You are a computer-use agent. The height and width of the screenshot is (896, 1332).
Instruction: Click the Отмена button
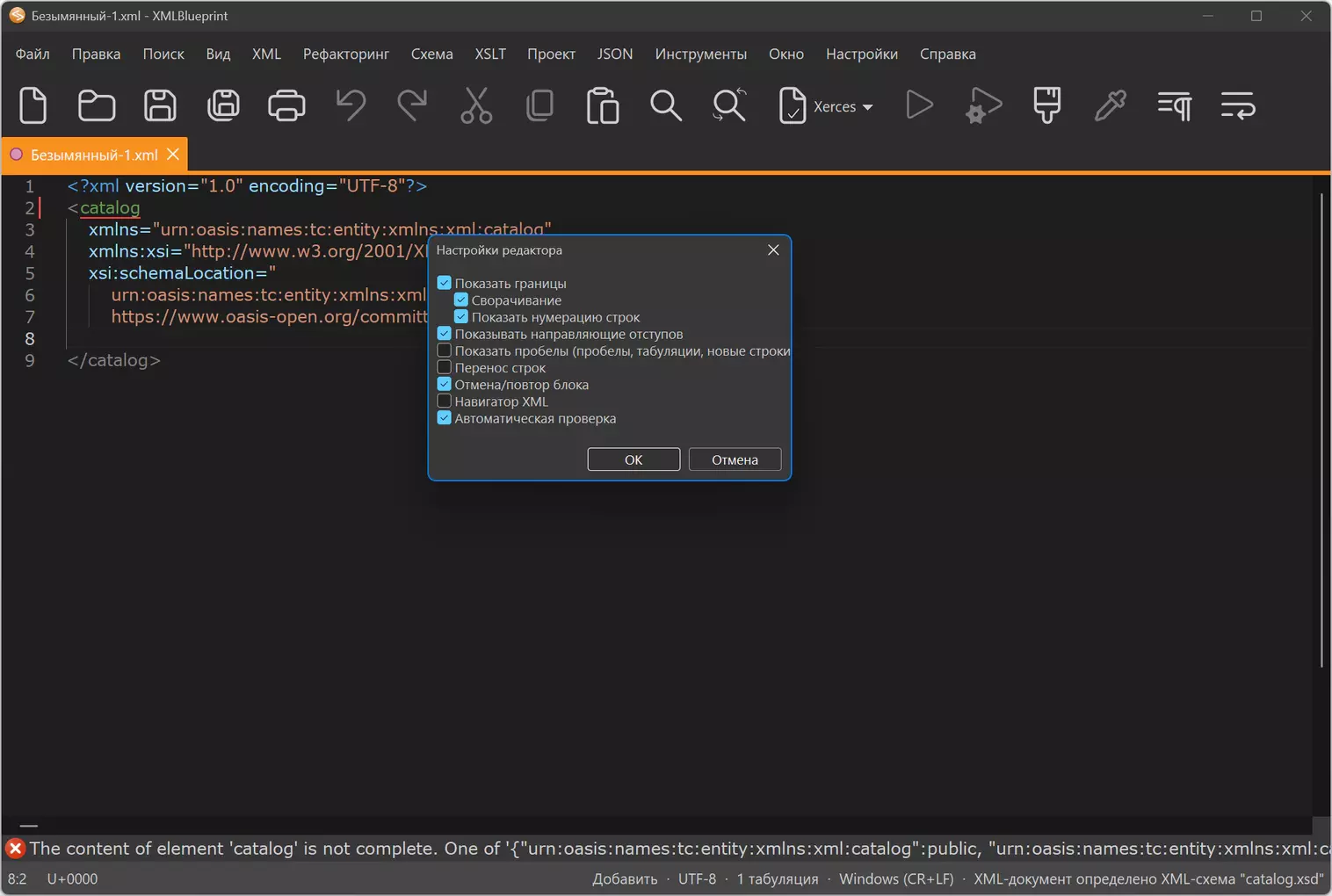[735, 459]
